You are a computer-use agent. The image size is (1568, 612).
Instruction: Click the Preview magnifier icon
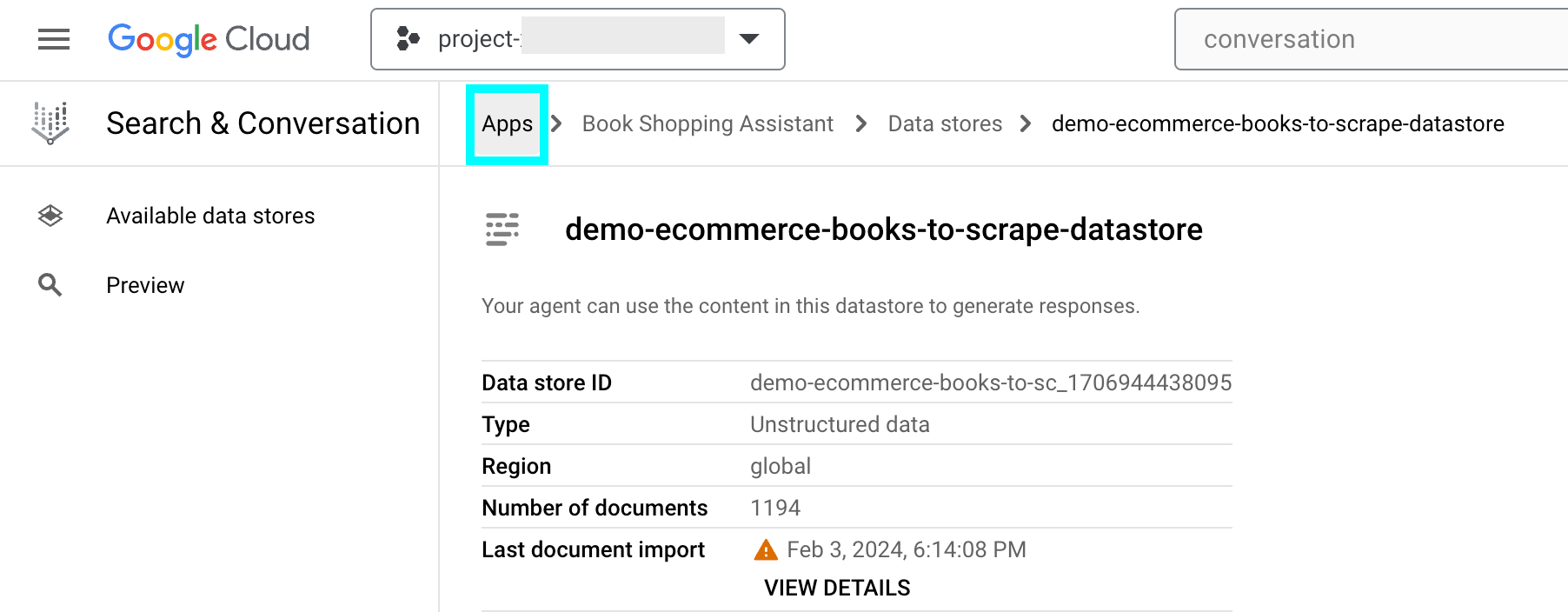50,285
